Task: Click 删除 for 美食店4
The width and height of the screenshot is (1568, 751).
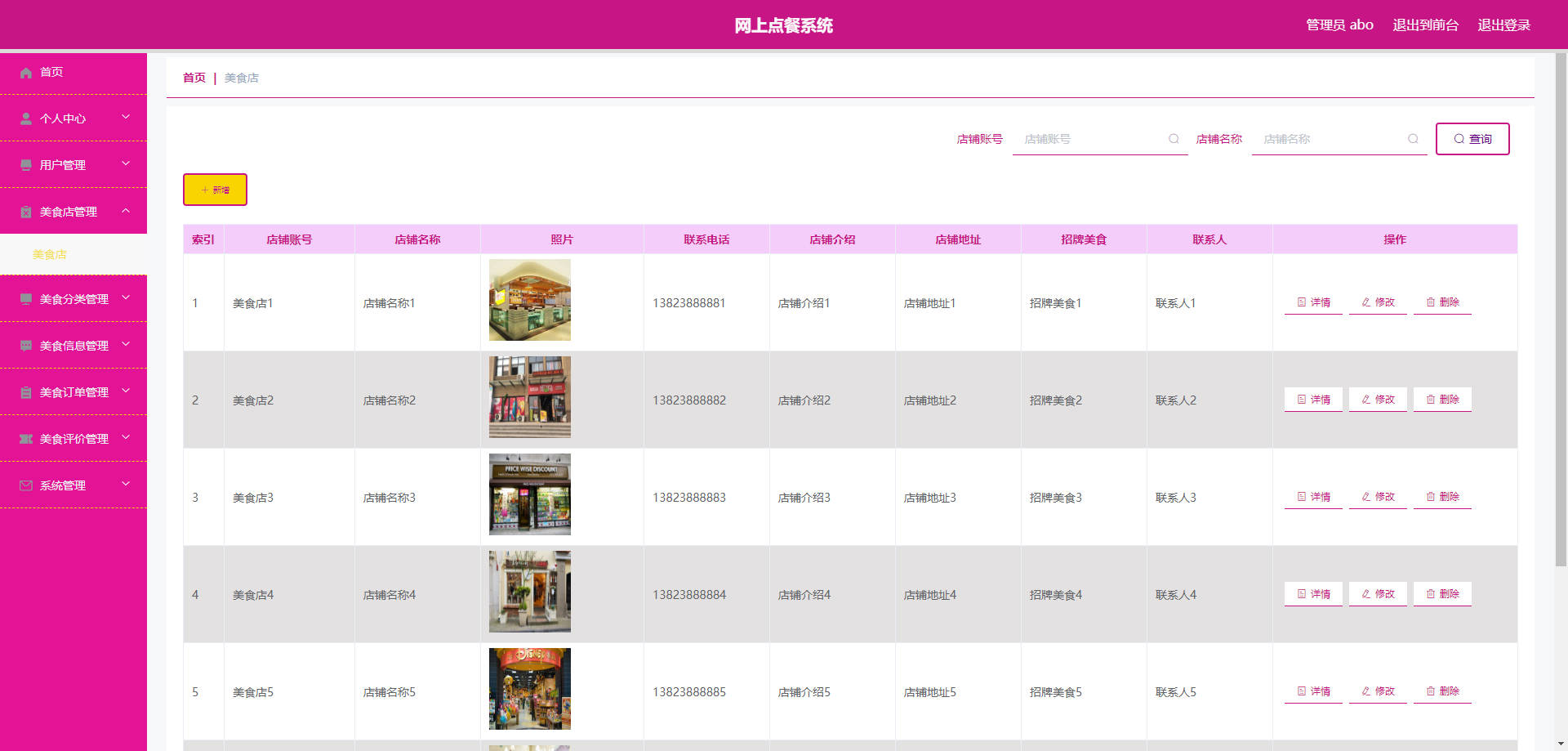Action: pyautogui.click(x=1442, y=594)
